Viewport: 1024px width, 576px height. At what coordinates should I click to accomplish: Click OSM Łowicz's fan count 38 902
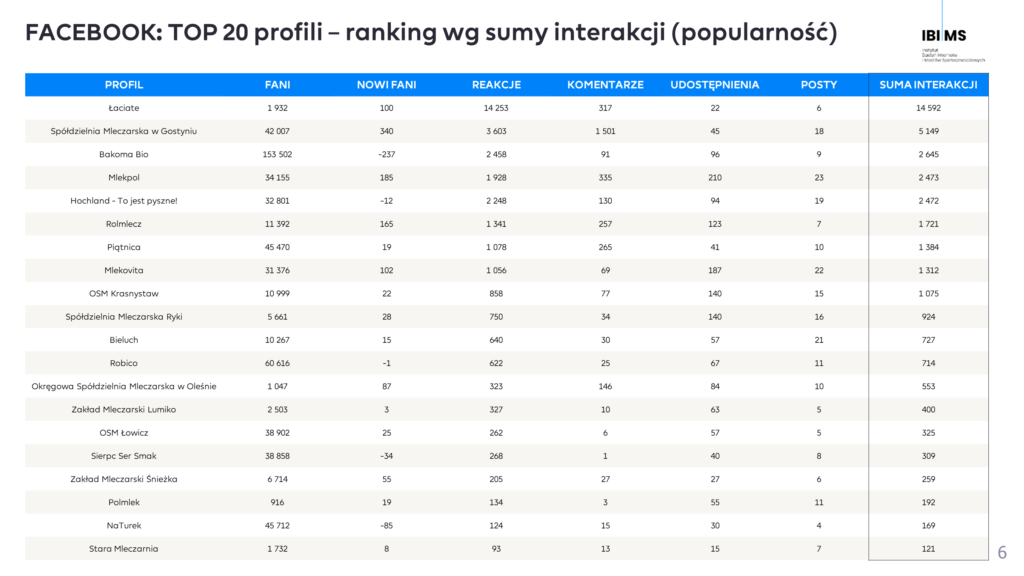[278, 432]
